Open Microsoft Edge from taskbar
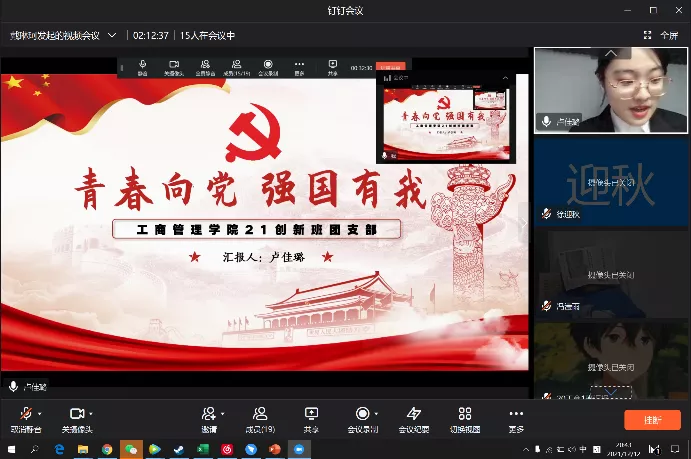The height and width of the screenshot is (459, 691). (59, 449)
